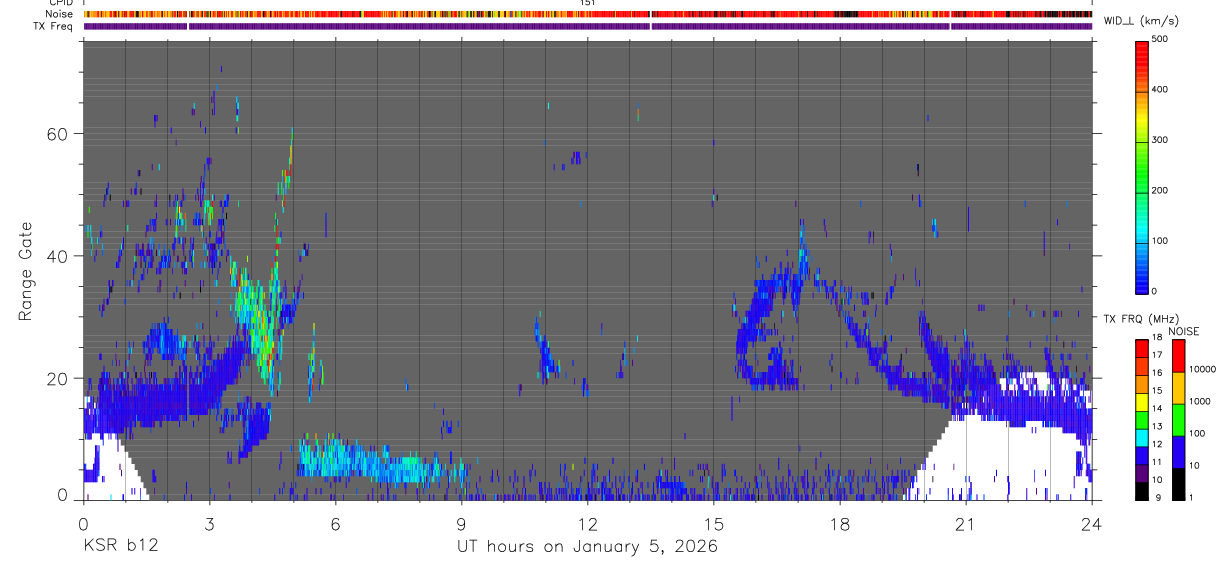The image size is (1228, 567).
Task: Click the multicolored Noise strip above the plot
Action: point(587,14)
